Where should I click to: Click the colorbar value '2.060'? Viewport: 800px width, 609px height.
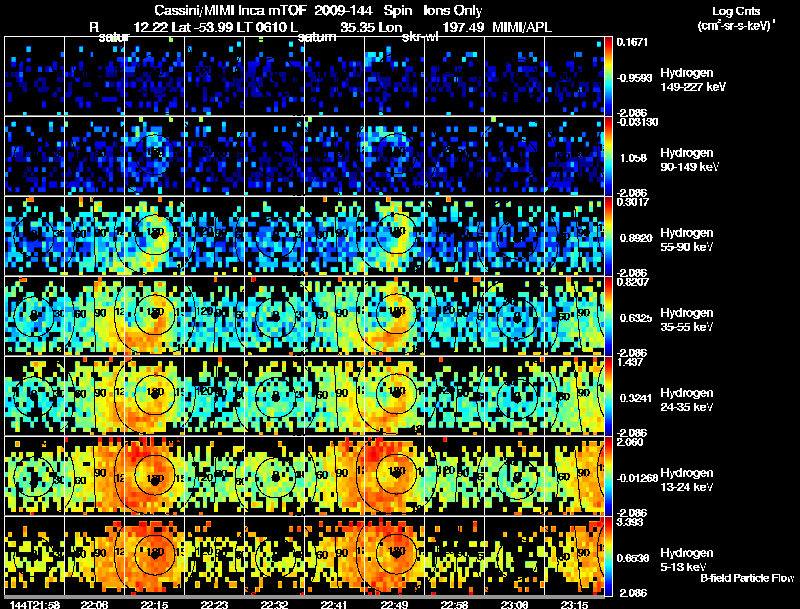(630, 442)
